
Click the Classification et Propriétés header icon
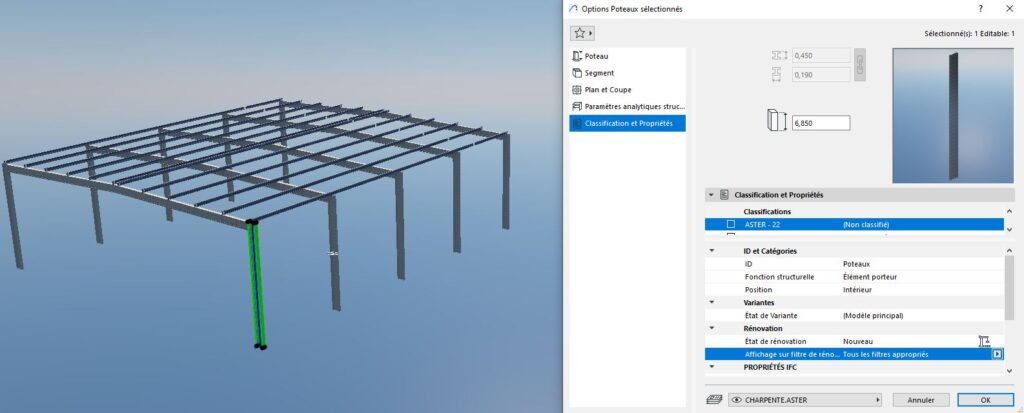click(724, 195)
